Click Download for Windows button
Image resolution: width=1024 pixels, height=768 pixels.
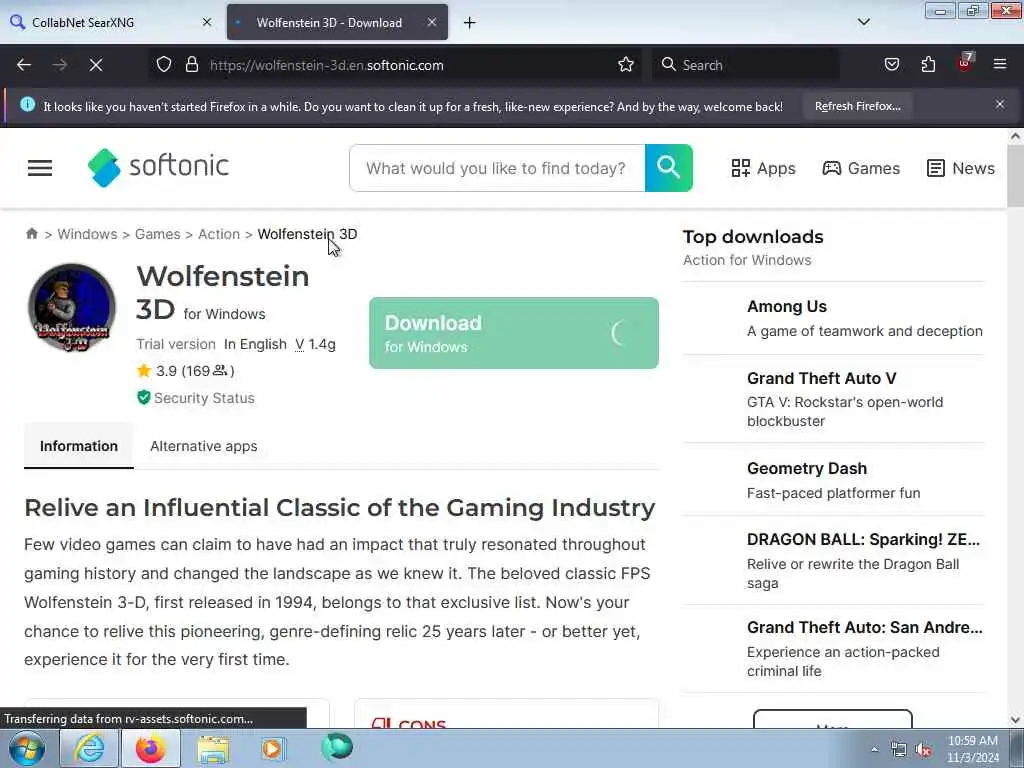point(513,333)
